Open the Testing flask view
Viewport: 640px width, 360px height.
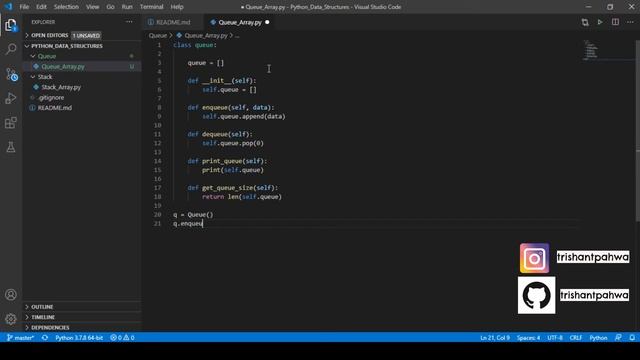(x=11, y=147)
